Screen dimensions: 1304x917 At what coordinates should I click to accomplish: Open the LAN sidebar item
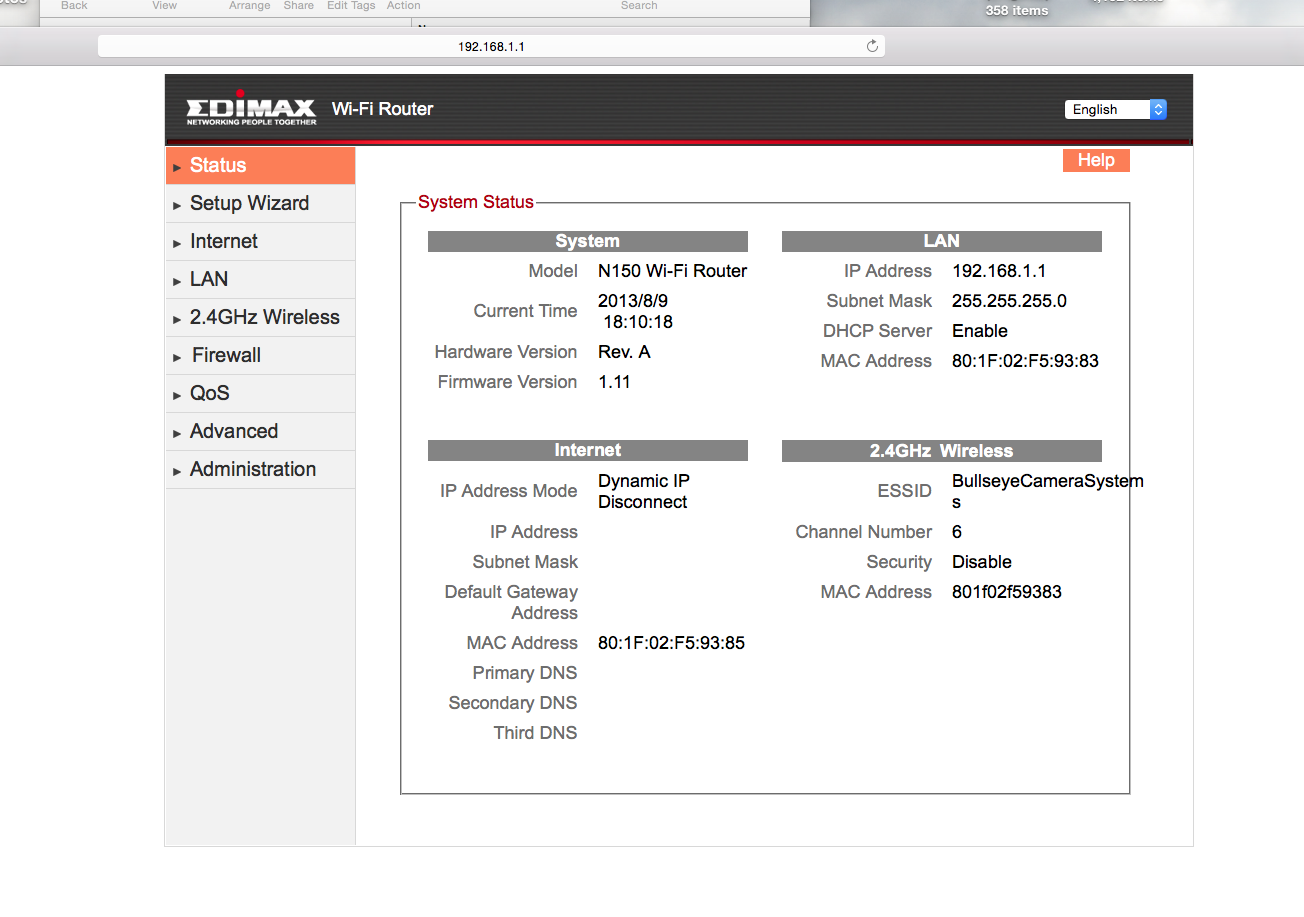260,280
